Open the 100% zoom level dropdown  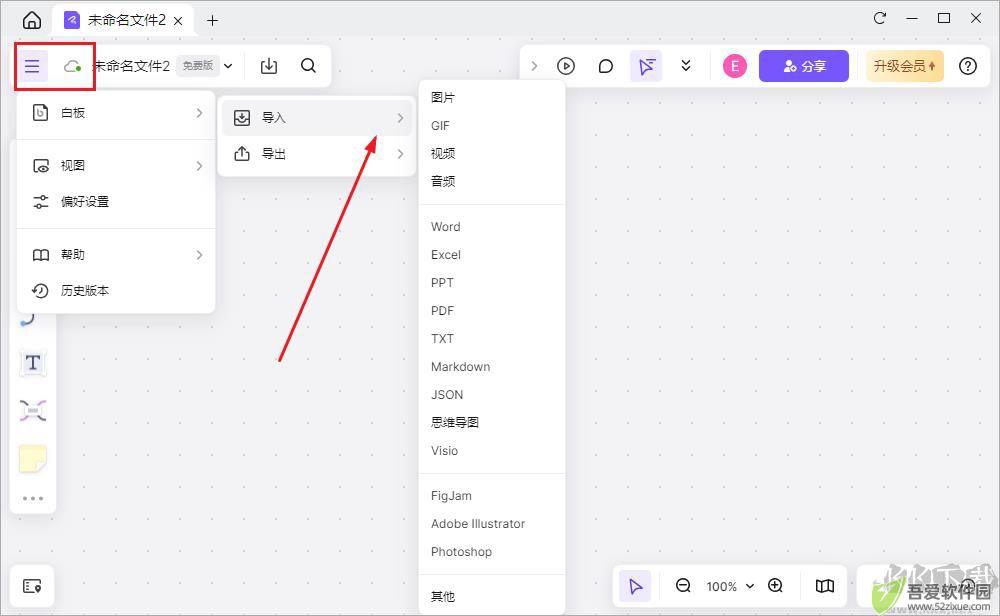coord(730,586)
